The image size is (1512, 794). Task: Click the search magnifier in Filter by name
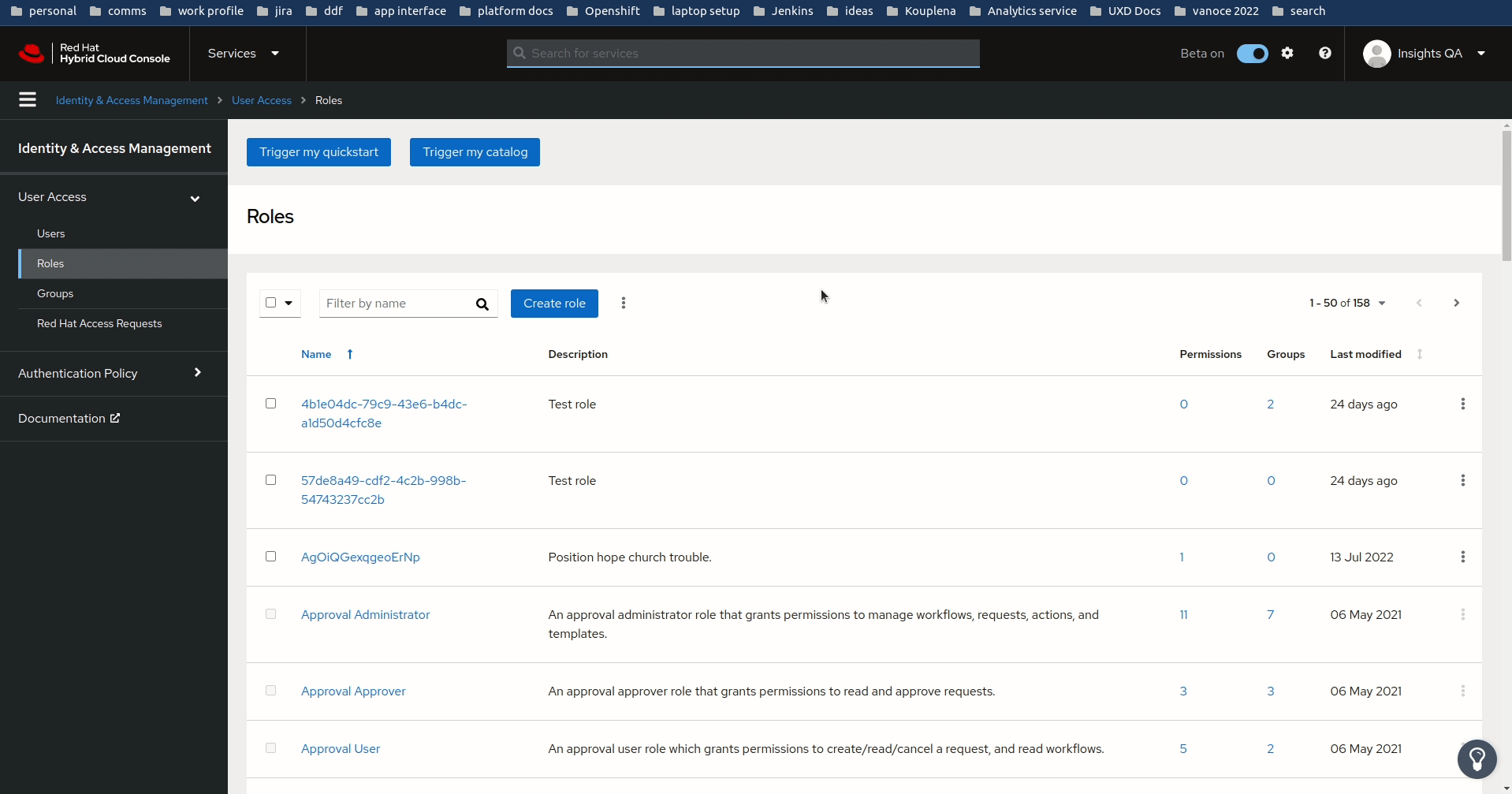coord(482,304)
